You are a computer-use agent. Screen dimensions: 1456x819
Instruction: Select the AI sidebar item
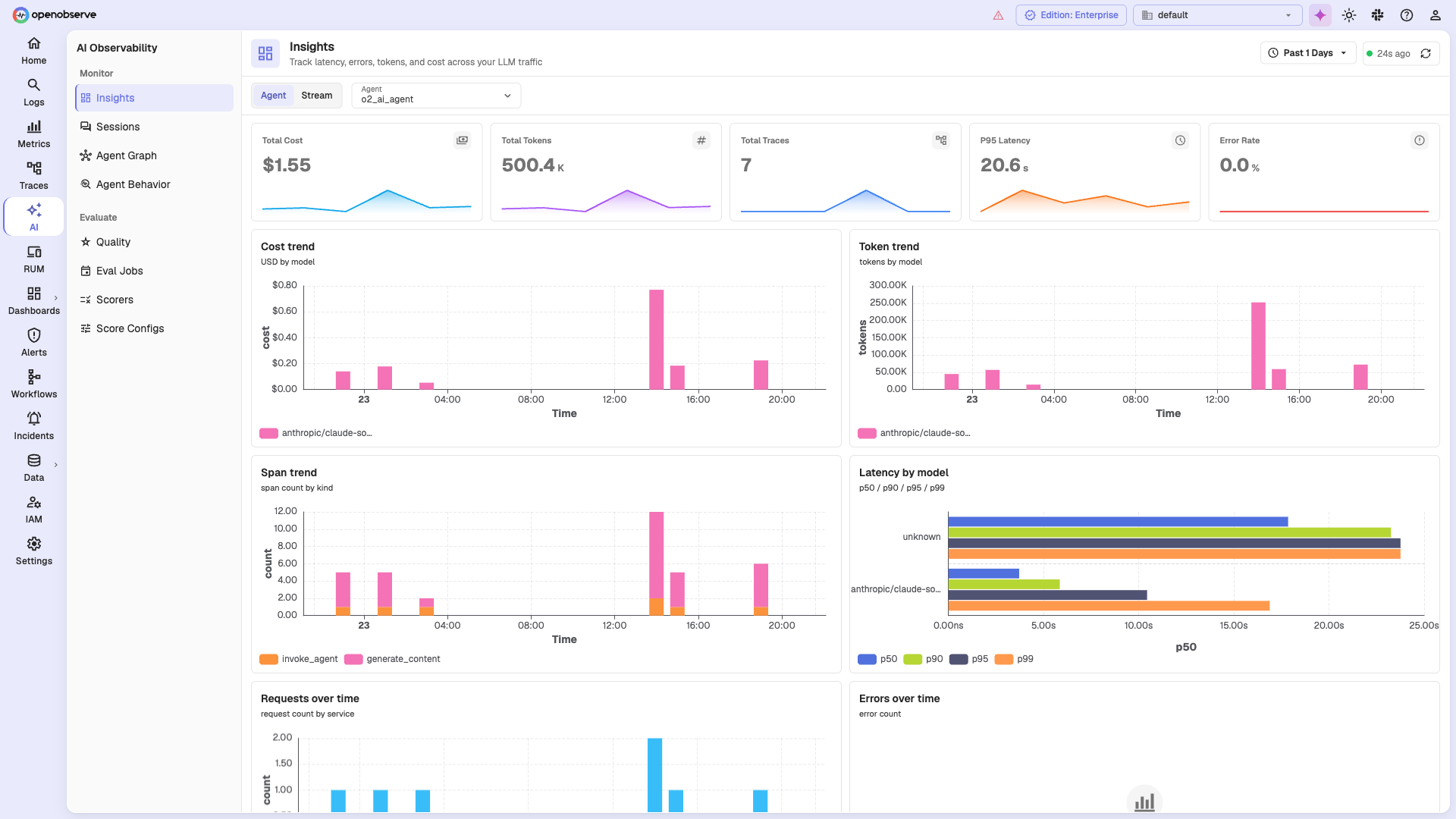33,218
